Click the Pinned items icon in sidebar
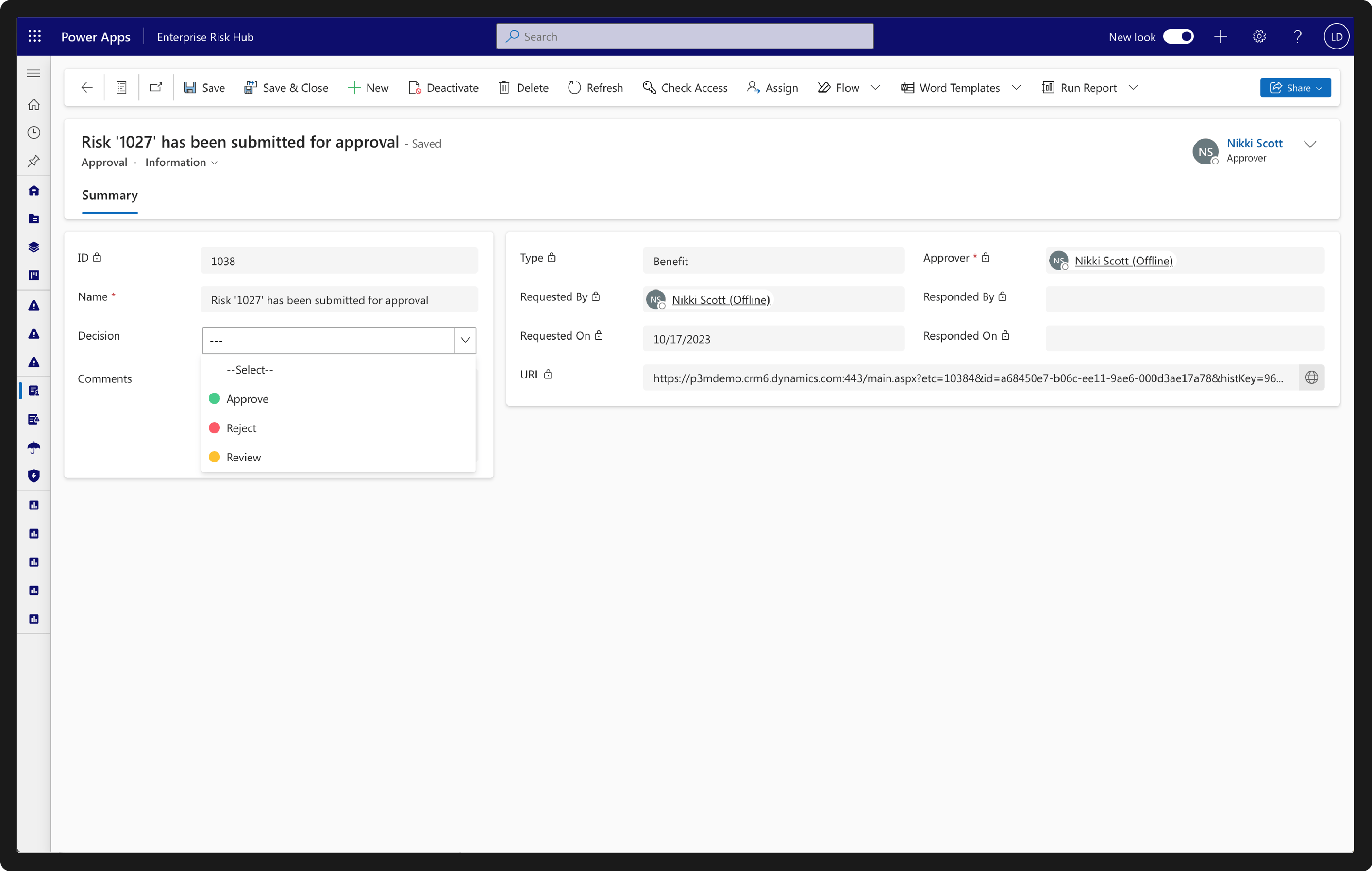1372x871 pixels. (x=33, y=161)
